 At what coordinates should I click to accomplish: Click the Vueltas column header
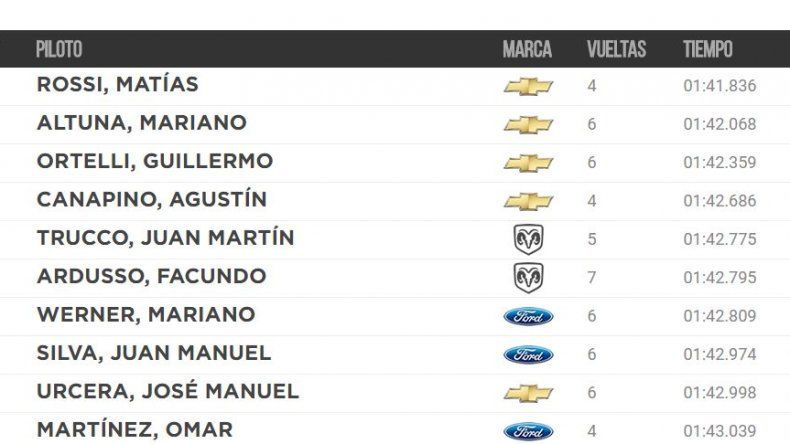tap(616, 49)
